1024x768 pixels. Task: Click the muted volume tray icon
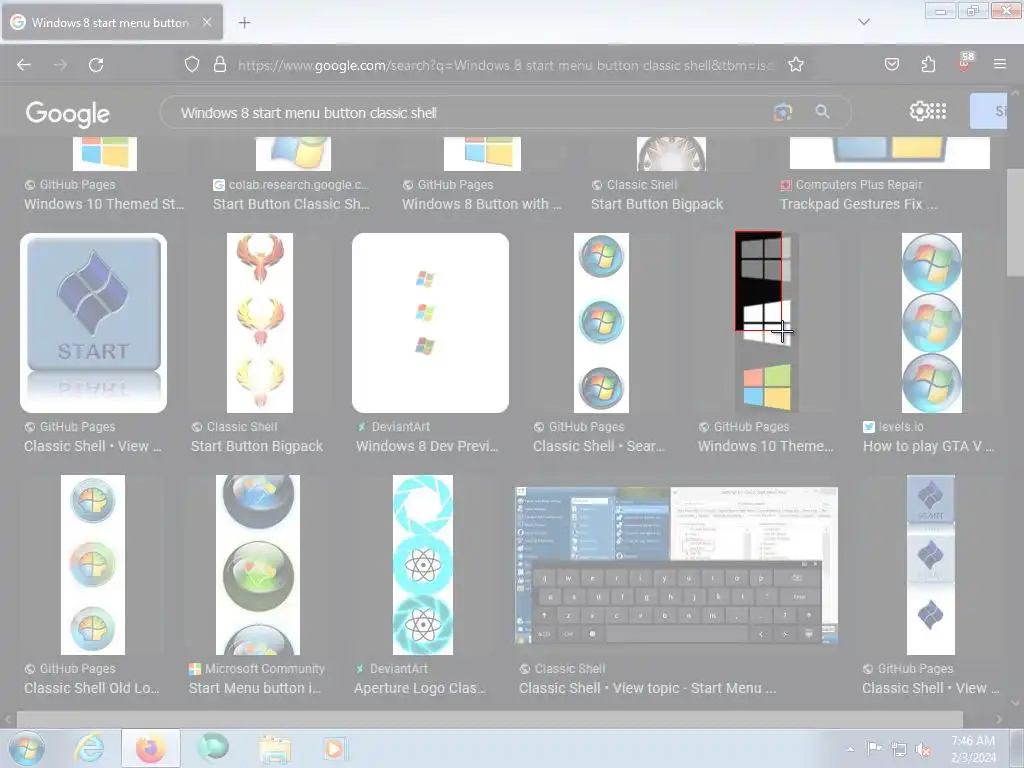tap(923, 750)
